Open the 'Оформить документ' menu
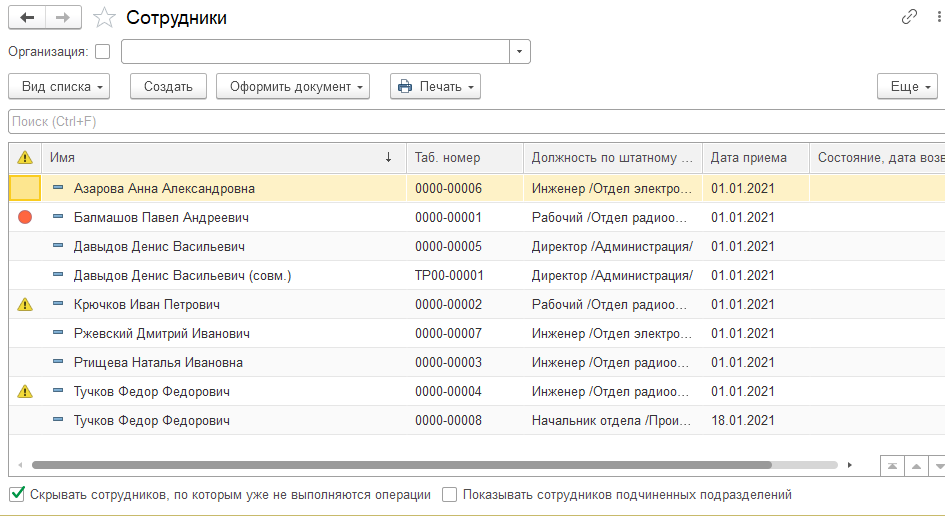This screenshot has width=945, height=516. pos(293,87)
